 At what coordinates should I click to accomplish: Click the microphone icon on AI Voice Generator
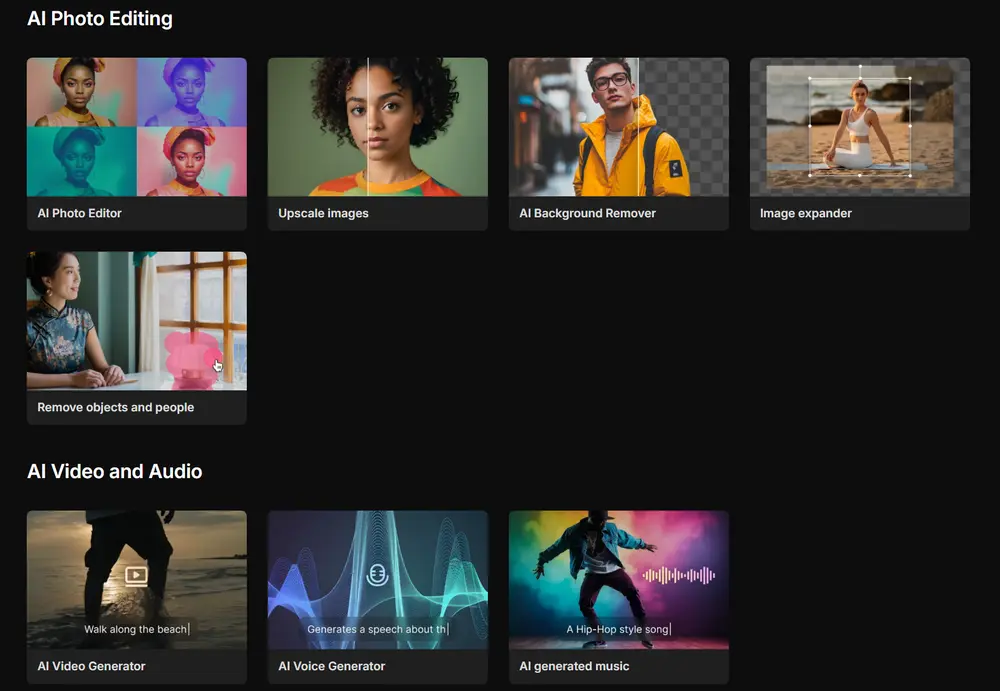pos(377,575)
